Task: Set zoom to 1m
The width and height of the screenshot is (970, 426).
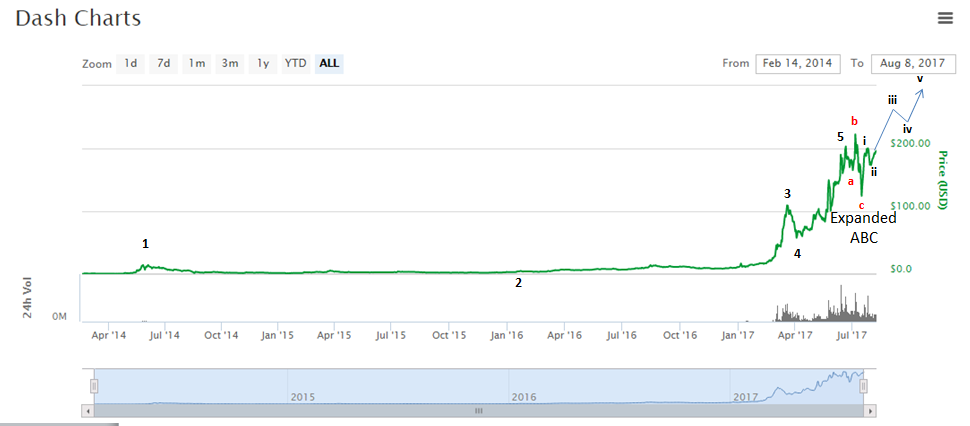Action: click(x=197, y=63)
